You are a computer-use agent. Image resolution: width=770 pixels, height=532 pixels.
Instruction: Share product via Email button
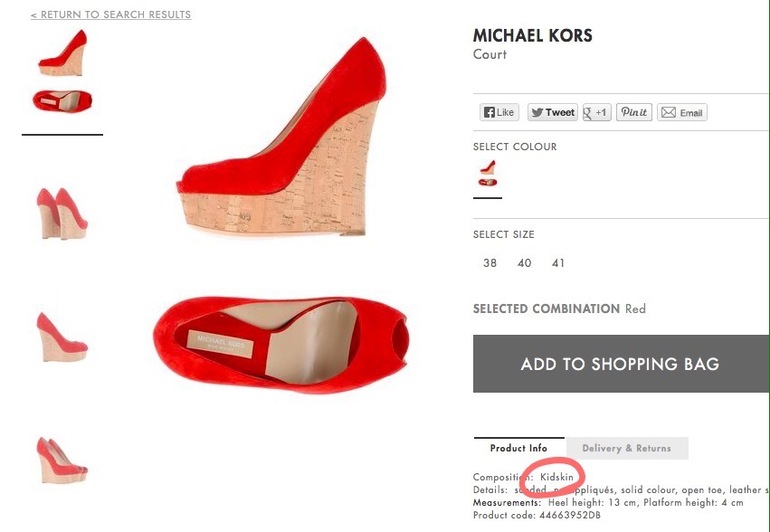(682, 113)
